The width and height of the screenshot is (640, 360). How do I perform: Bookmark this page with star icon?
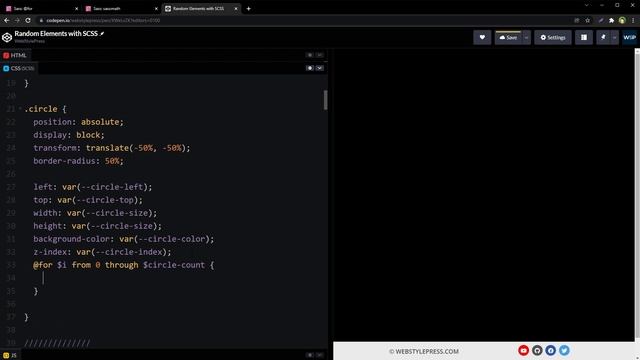[587, 20]
